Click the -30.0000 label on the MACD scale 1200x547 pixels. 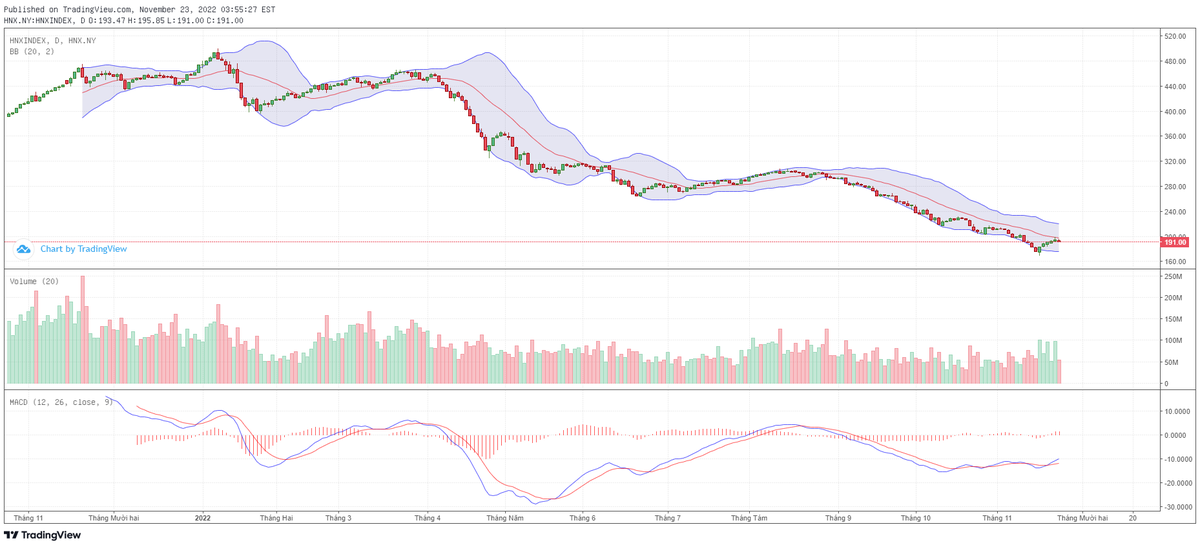pos(1173,506)
